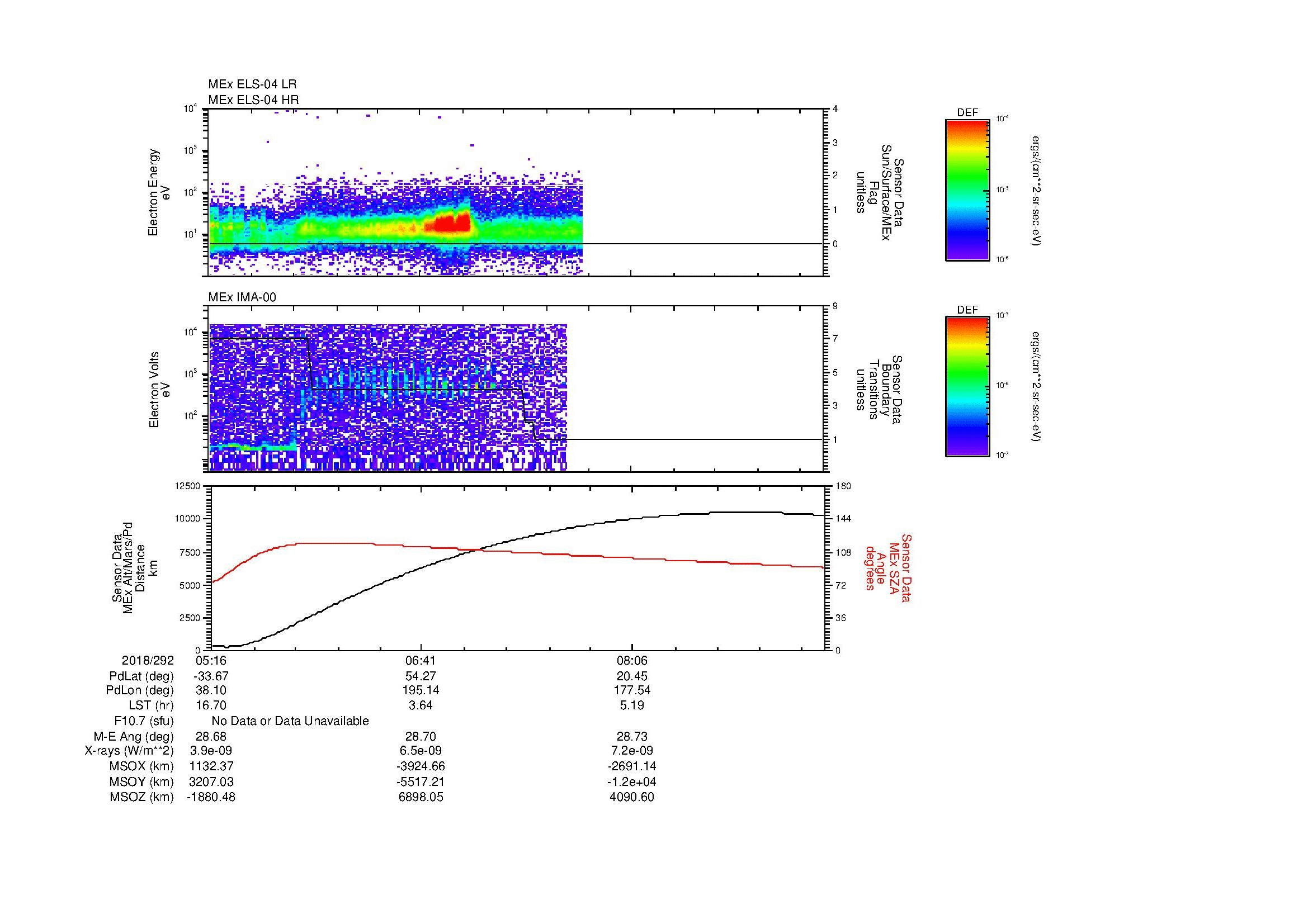Viewport: 1308px width, 924px height.
Task: Click the top colorbar units 'ergs/(cm**2-sr-sec-eV)'
Action: [1037, 191]
